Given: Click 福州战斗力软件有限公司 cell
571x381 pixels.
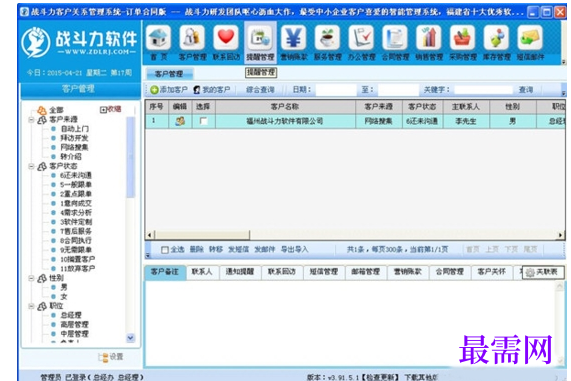Looking at the screenshot, I should click(285, 121).
